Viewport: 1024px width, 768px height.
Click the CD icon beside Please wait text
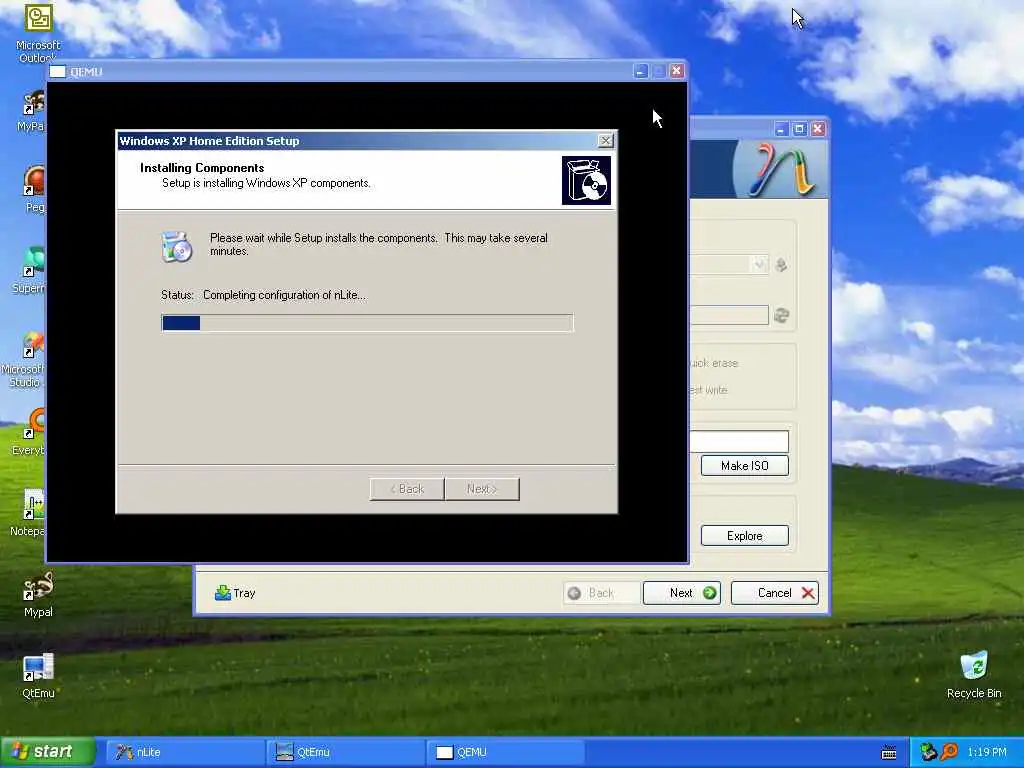[177, 246]
